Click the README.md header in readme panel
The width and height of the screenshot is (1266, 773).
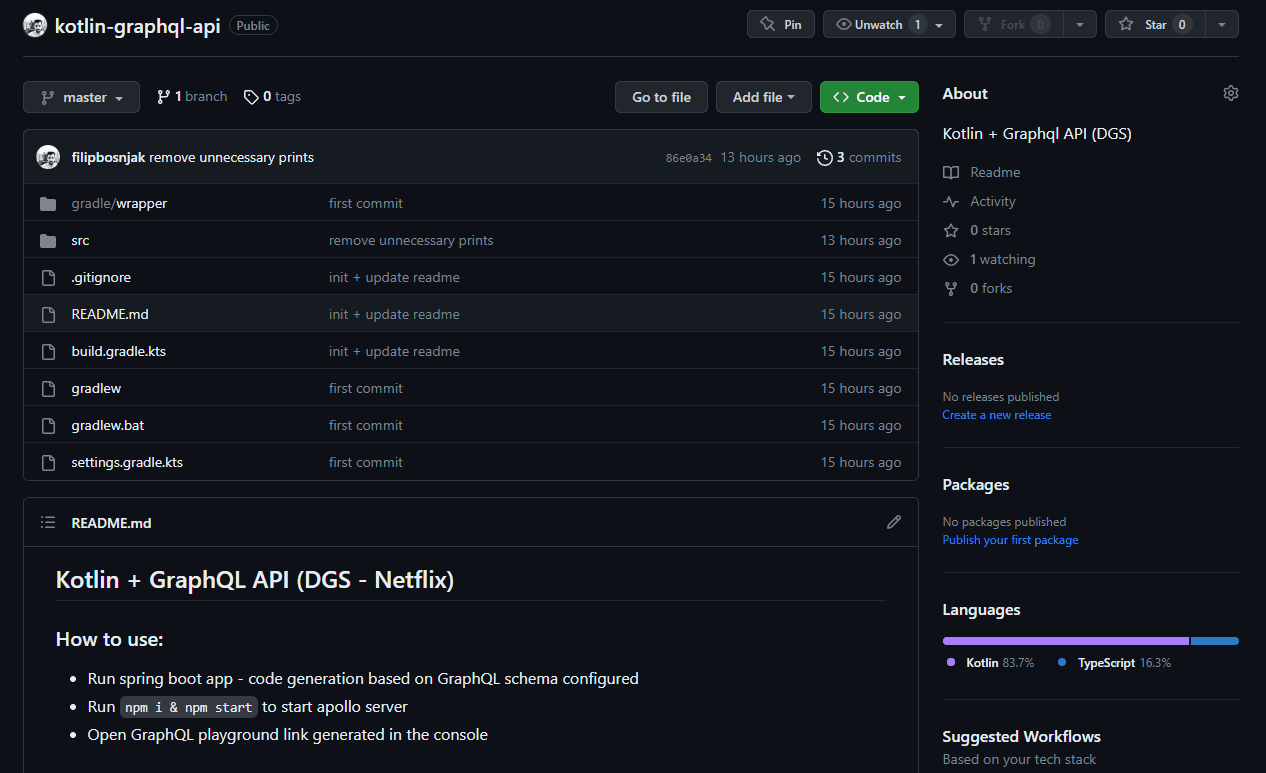pyautogui.click(x=111, y=522)
